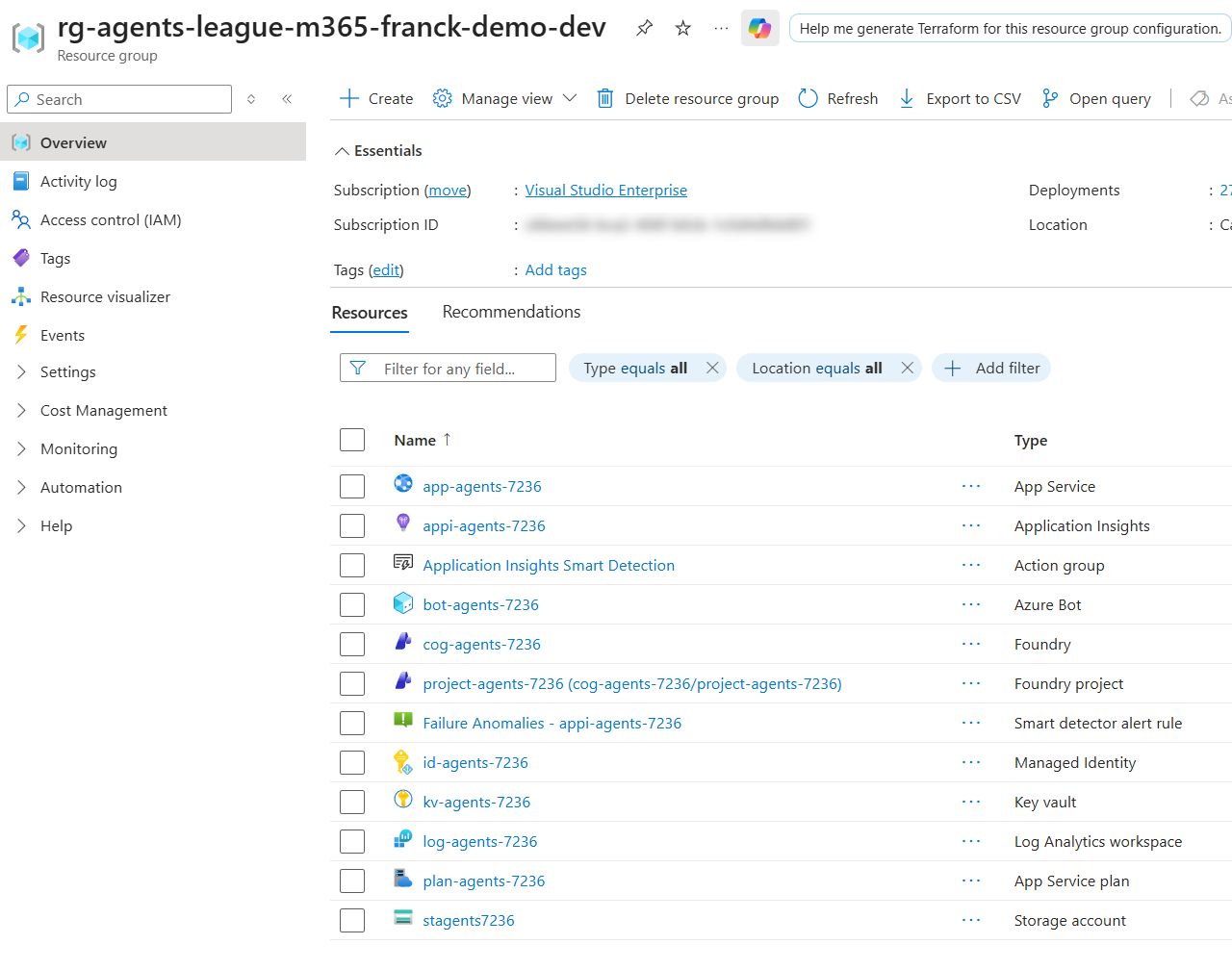Expand the Settings section
1232x970 pixels.
click(67, 372)
